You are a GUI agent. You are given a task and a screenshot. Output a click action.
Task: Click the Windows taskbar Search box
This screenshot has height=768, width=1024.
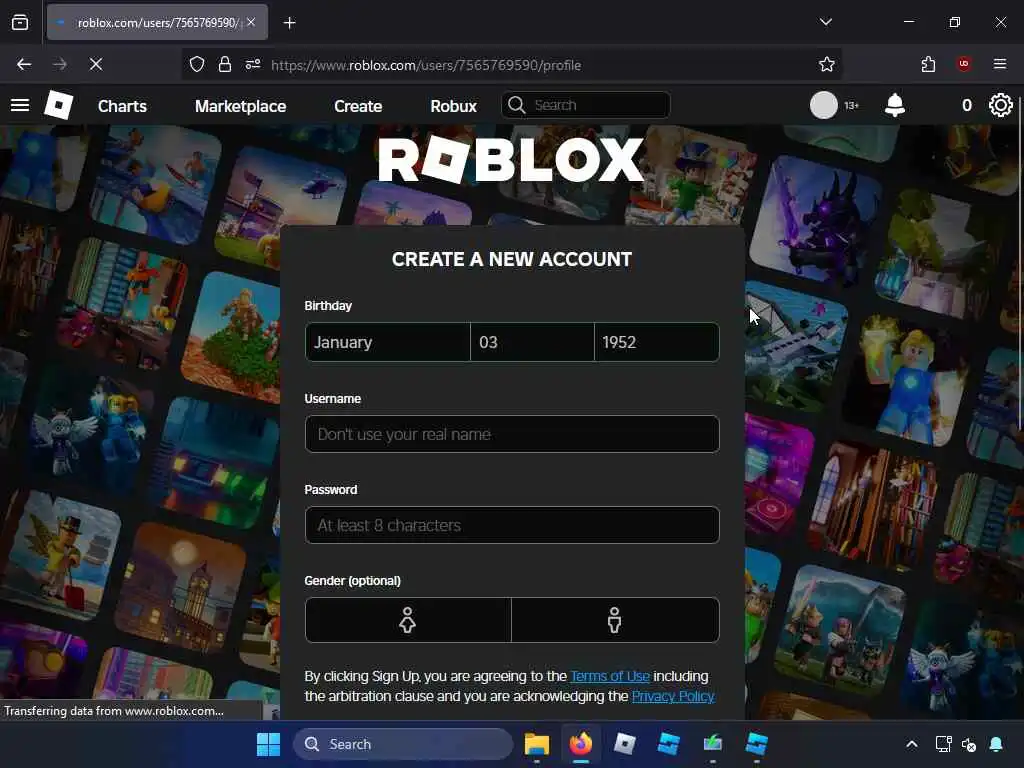pyautogui.click(x=403, y=744)
